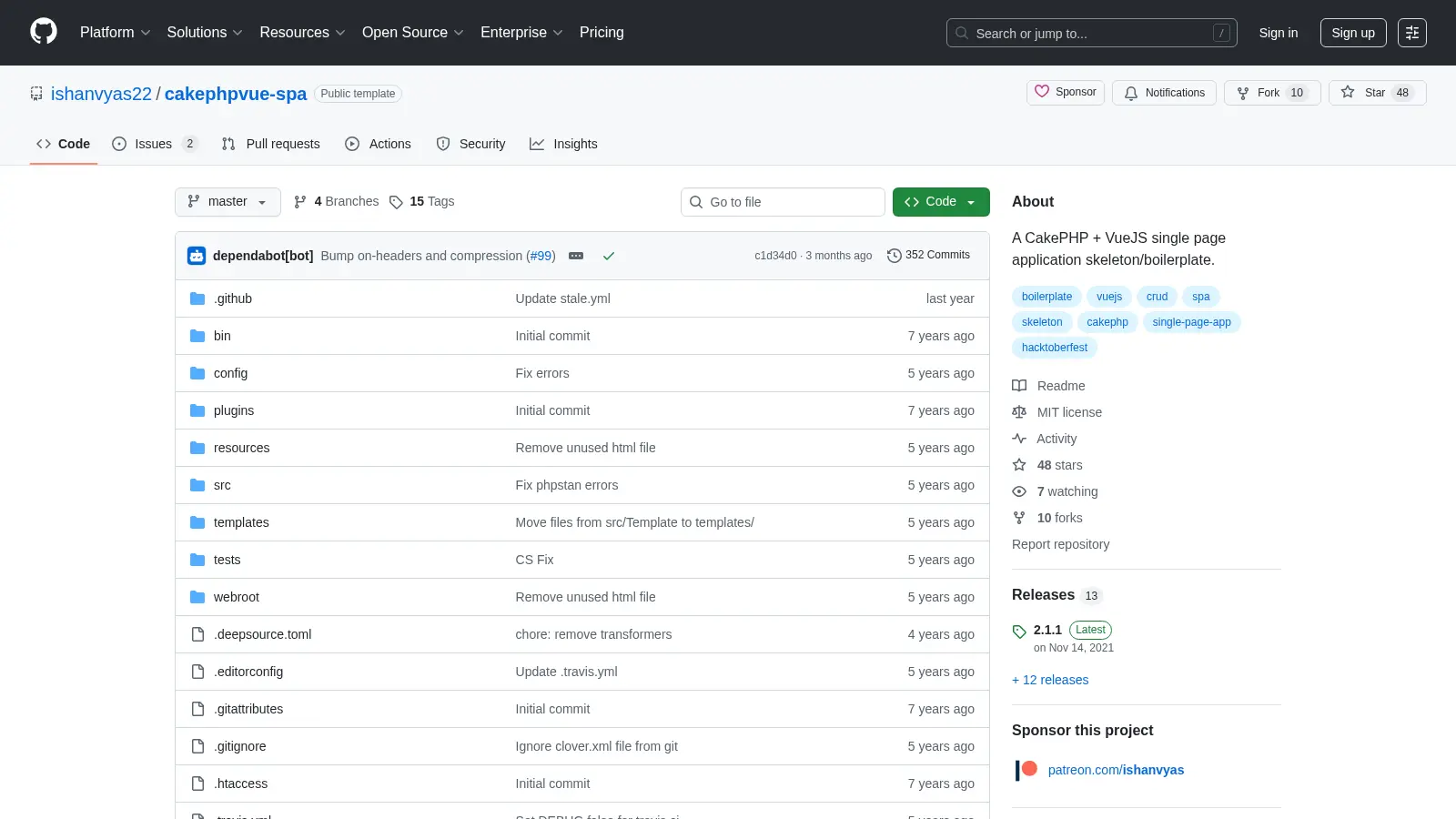Click the fork icon in the Fork button
Screen dimensions: 1456x819
tap(1243, 93)
